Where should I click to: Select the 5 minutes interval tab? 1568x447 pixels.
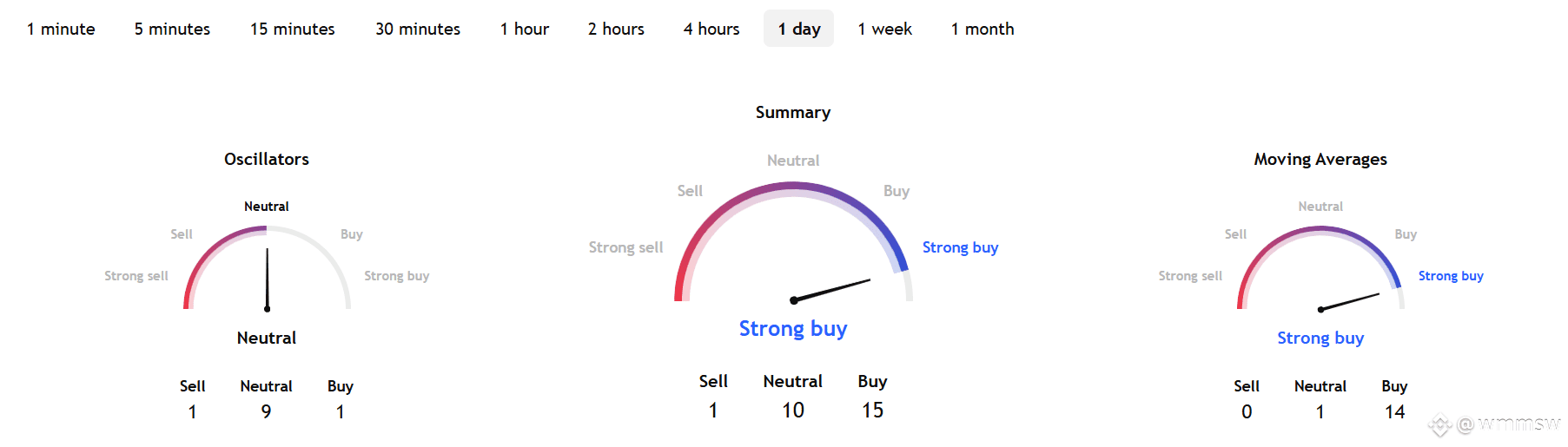[x=172, y=29]
